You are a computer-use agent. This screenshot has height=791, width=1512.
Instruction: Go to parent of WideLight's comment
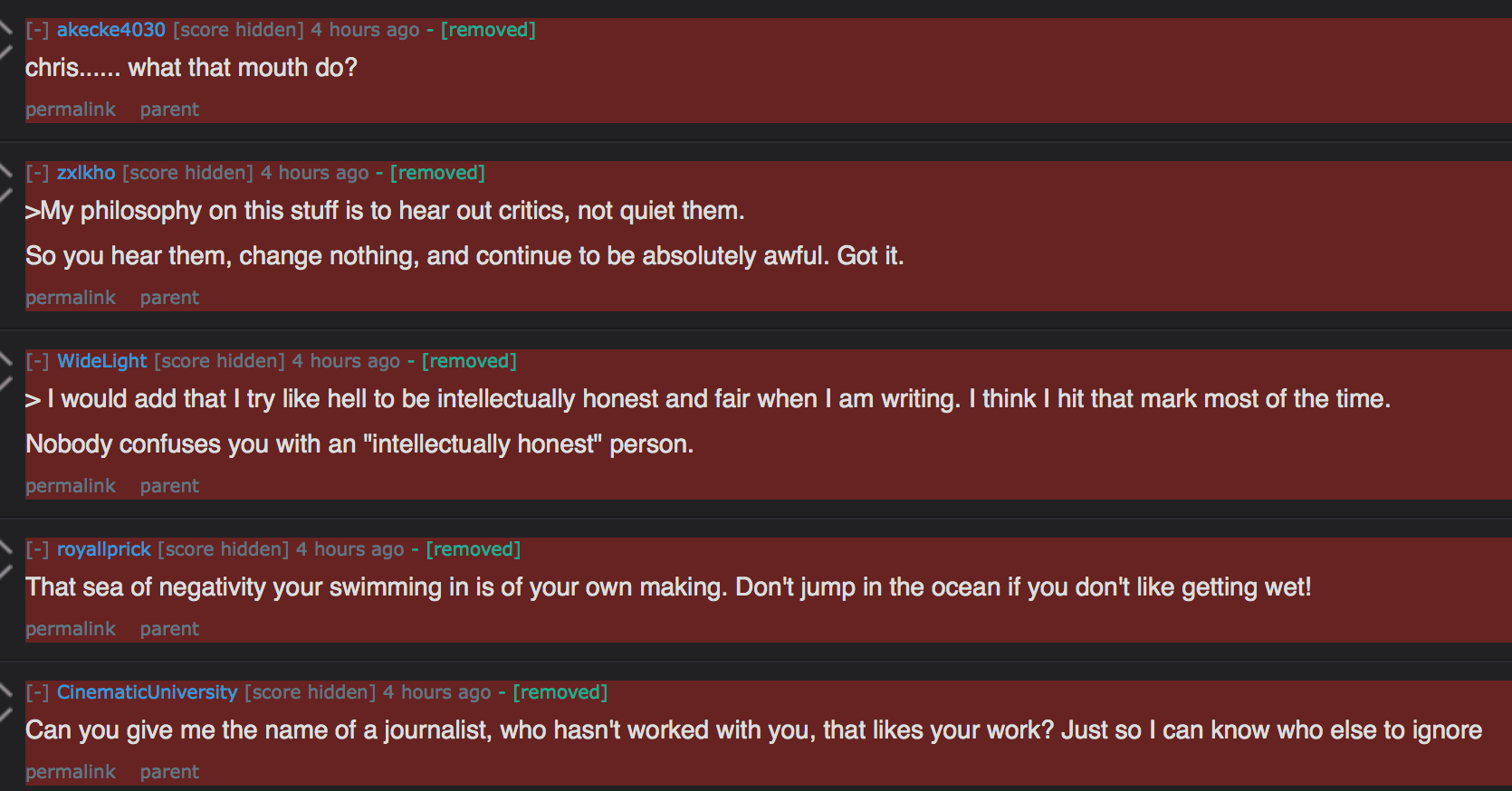click(169, 486)
